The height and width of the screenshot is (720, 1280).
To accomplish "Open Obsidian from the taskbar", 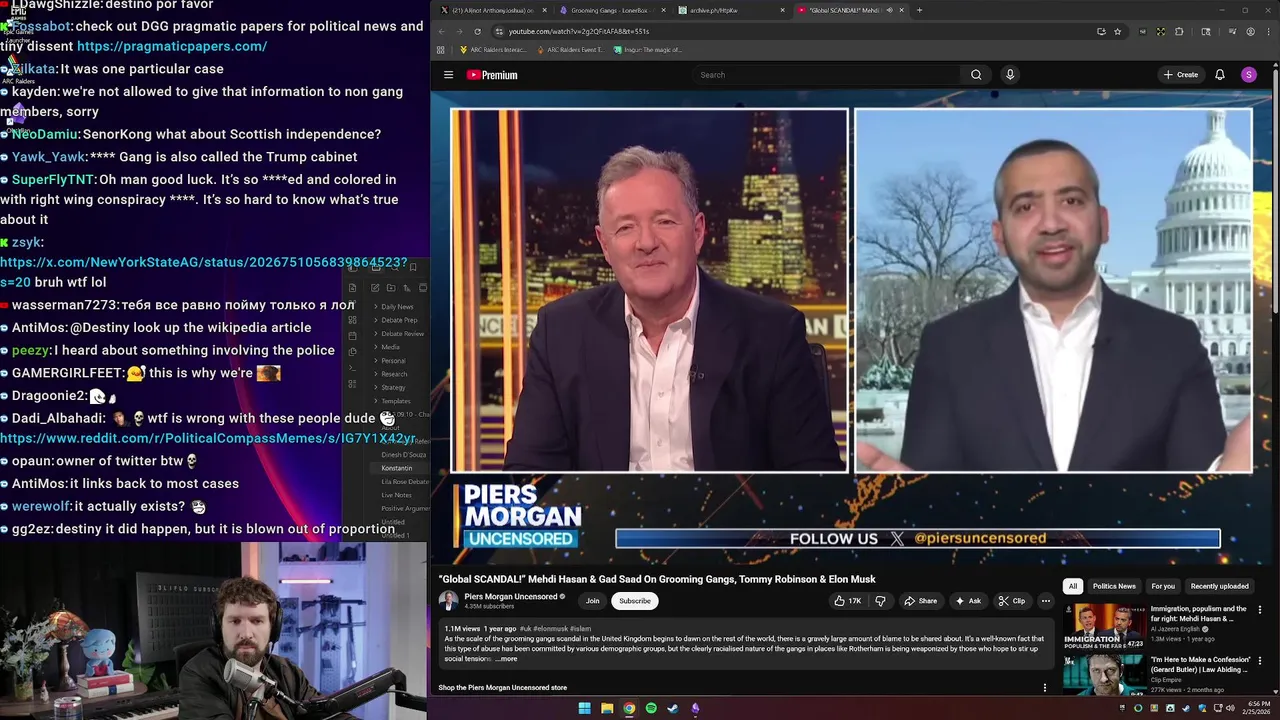I will (x=695, y=708).
